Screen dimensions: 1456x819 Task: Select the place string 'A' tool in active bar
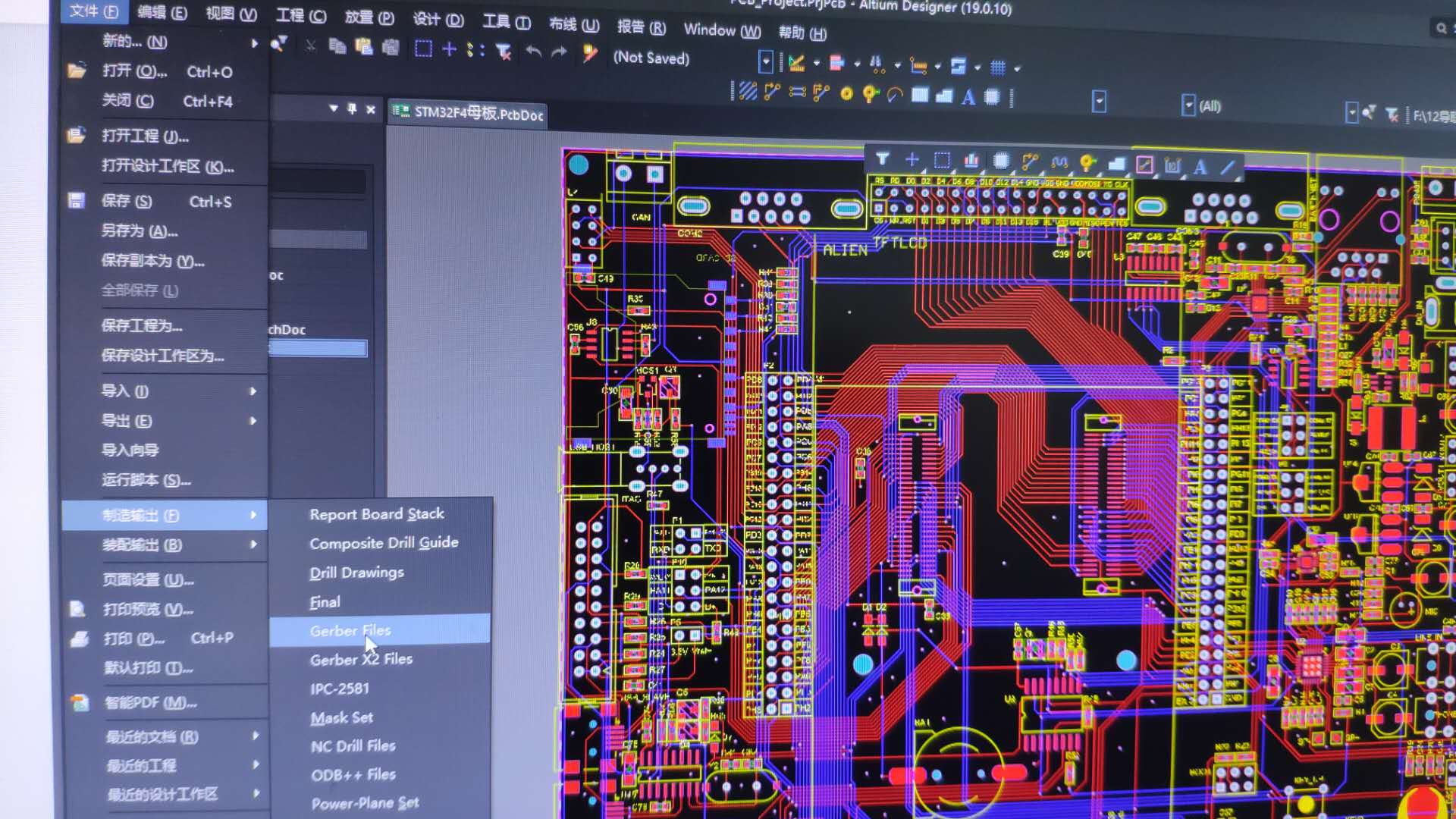pos(1200,167)
